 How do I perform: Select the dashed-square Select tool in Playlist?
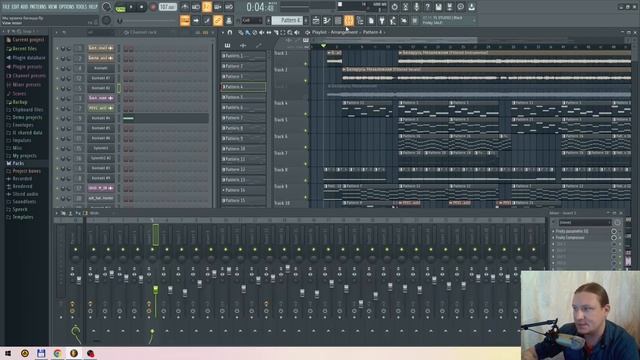coord(283,32)
